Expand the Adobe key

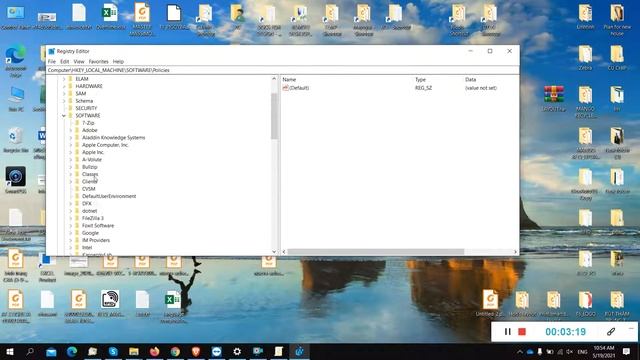(x=71, y=130)
